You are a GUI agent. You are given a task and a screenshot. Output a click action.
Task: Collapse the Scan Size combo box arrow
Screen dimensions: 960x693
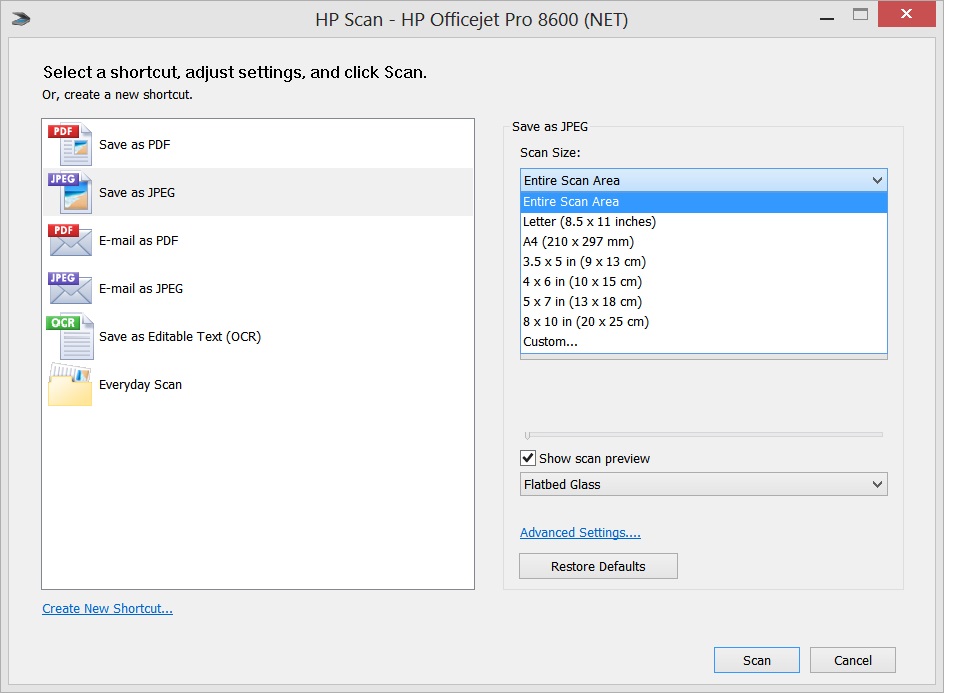point(877,181)
